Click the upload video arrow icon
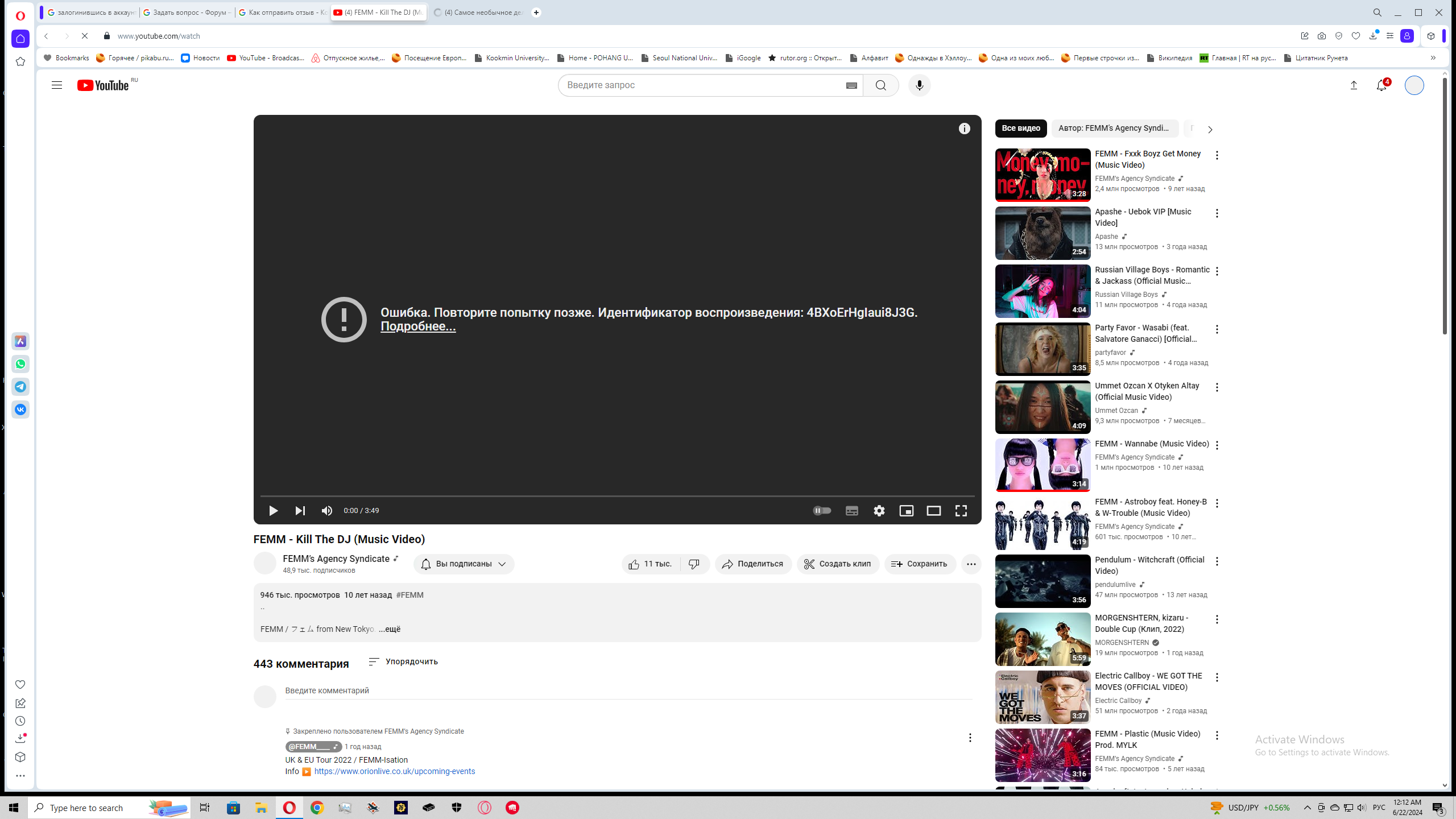1456x819 pixels. (x=1354, y=85)
